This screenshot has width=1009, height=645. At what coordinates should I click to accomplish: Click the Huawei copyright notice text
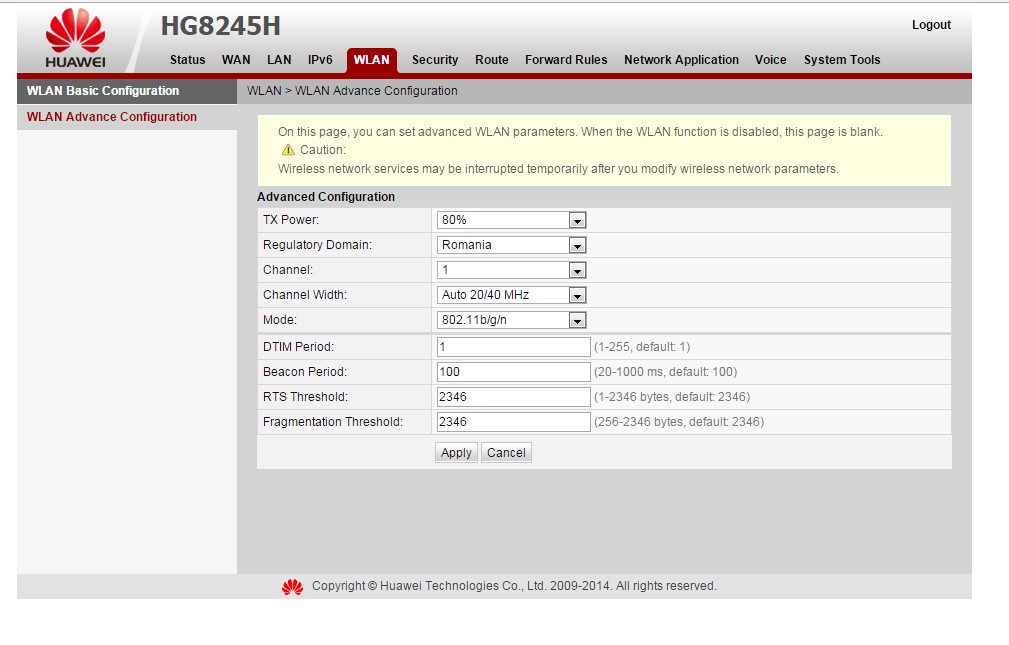[x=514, y=586]
